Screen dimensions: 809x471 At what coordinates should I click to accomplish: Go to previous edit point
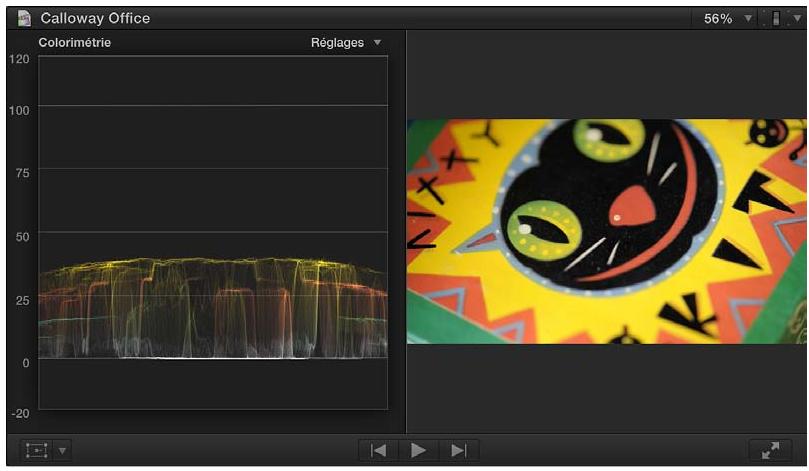click(x=378, y=450)
